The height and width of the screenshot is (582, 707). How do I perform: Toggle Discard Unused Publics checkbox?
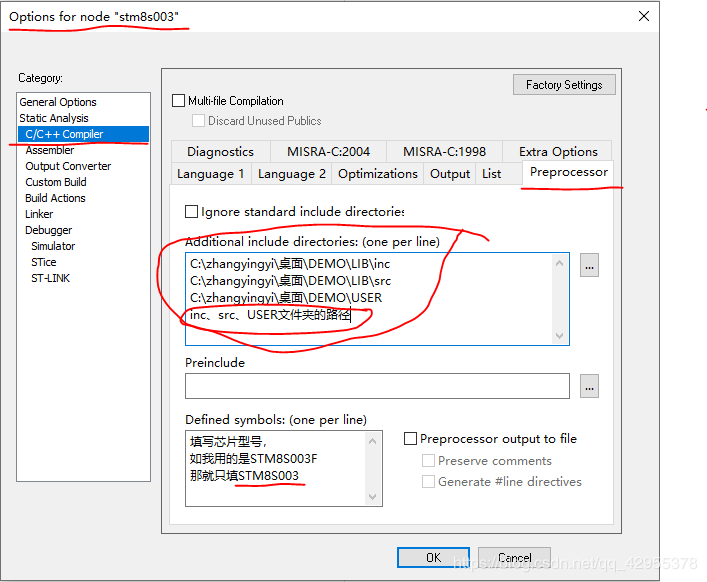[198, 121]
